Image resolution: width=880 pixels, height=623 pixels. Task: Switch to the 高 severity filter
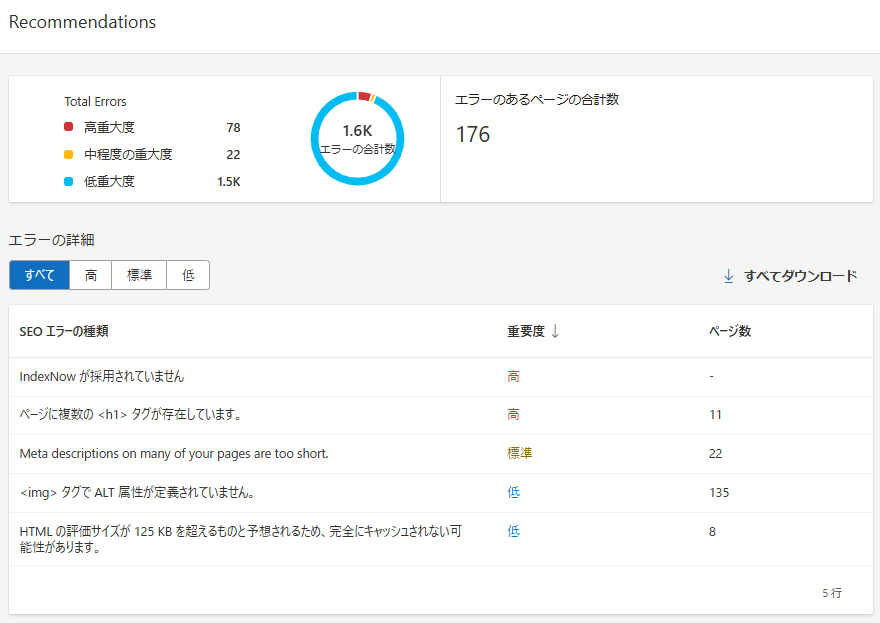91,275
